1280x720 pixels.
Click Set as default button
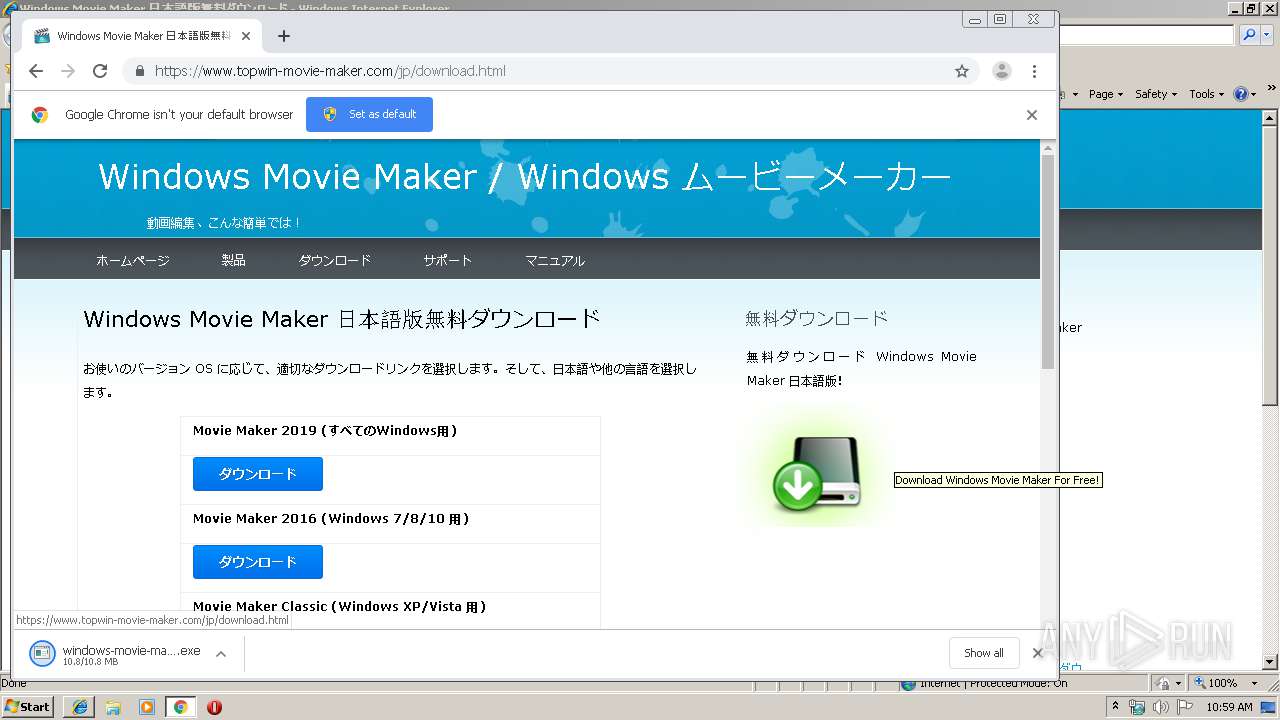click(369, 114)
